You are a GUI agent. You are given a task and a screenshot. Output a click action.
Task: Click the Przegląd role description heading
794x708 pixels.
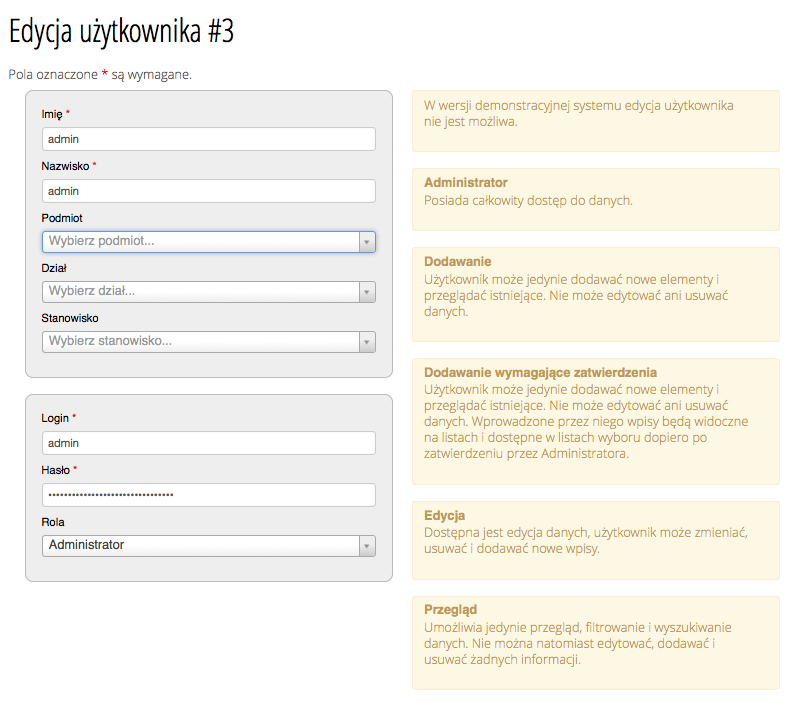(450, 610)
